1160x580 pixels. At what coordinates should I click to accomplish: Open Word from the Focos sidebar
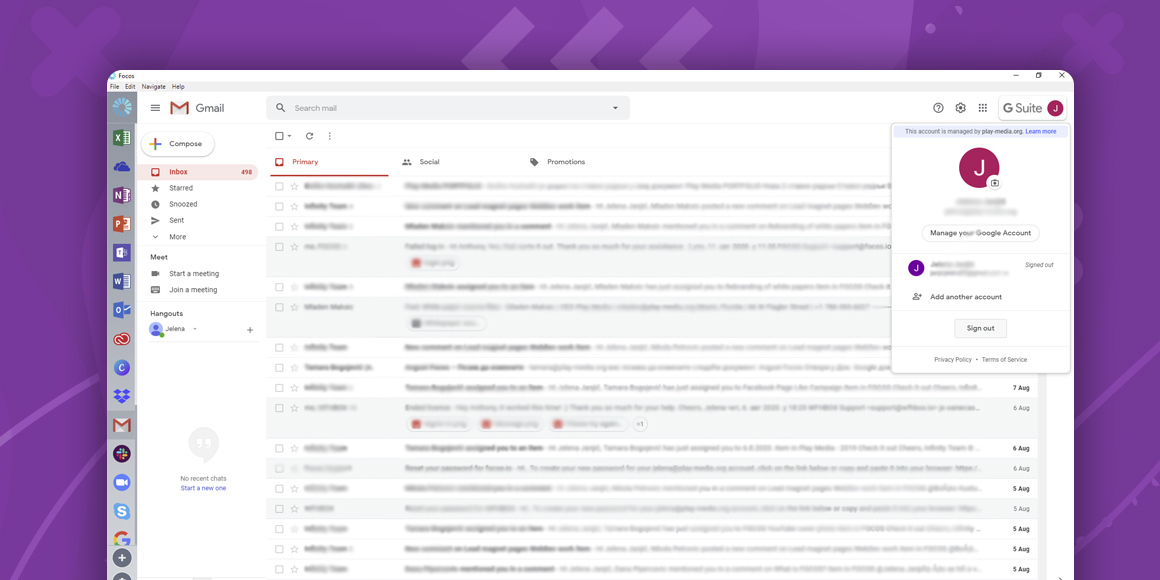click(x=122, y=281)
